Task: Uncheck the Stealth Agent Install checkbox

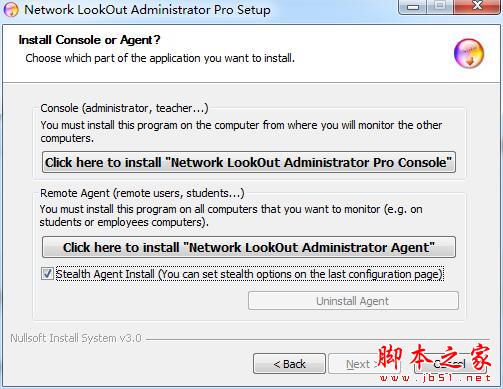Action: pos(47,274)
